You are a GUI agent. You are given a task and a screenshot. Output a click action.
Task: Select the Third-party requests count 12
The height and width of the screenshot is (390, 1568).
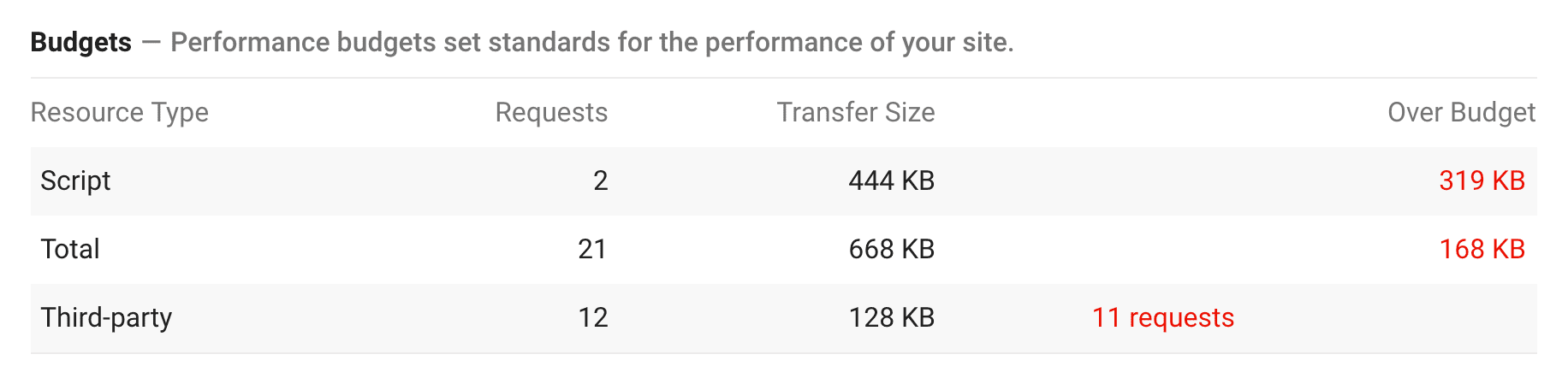click(592, 317)
